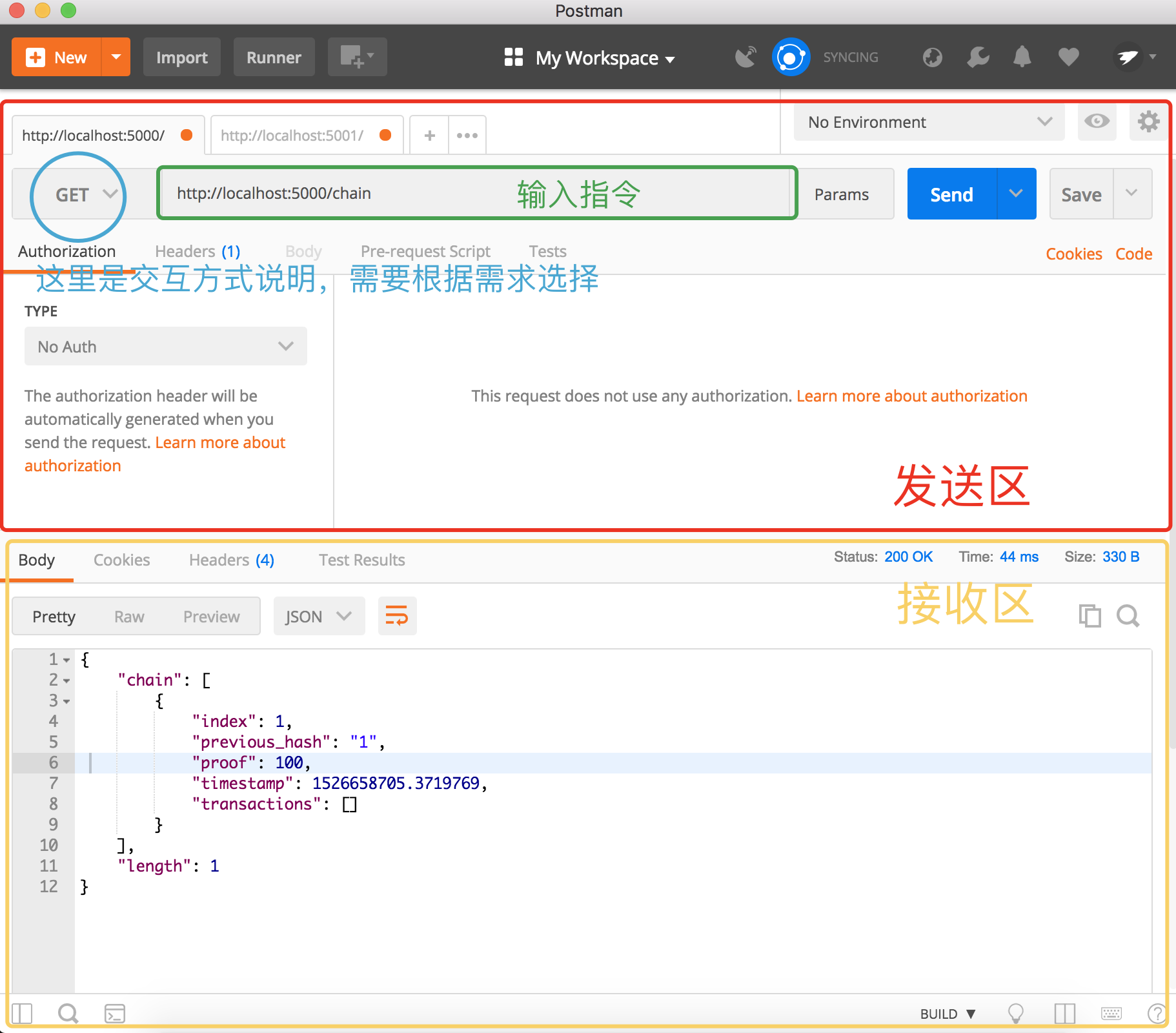Collapse the chain array on line 2
The image size is (1176, 1033).
[66, 680]
